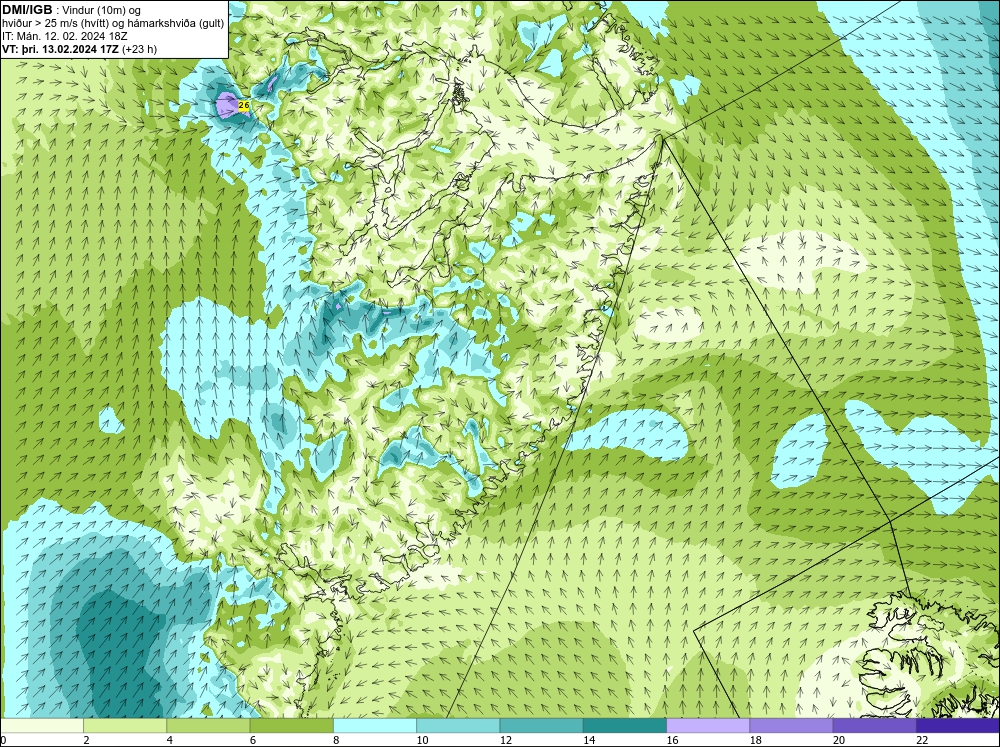
Task: Click the scale label 14
Action: tap(589, 740)
